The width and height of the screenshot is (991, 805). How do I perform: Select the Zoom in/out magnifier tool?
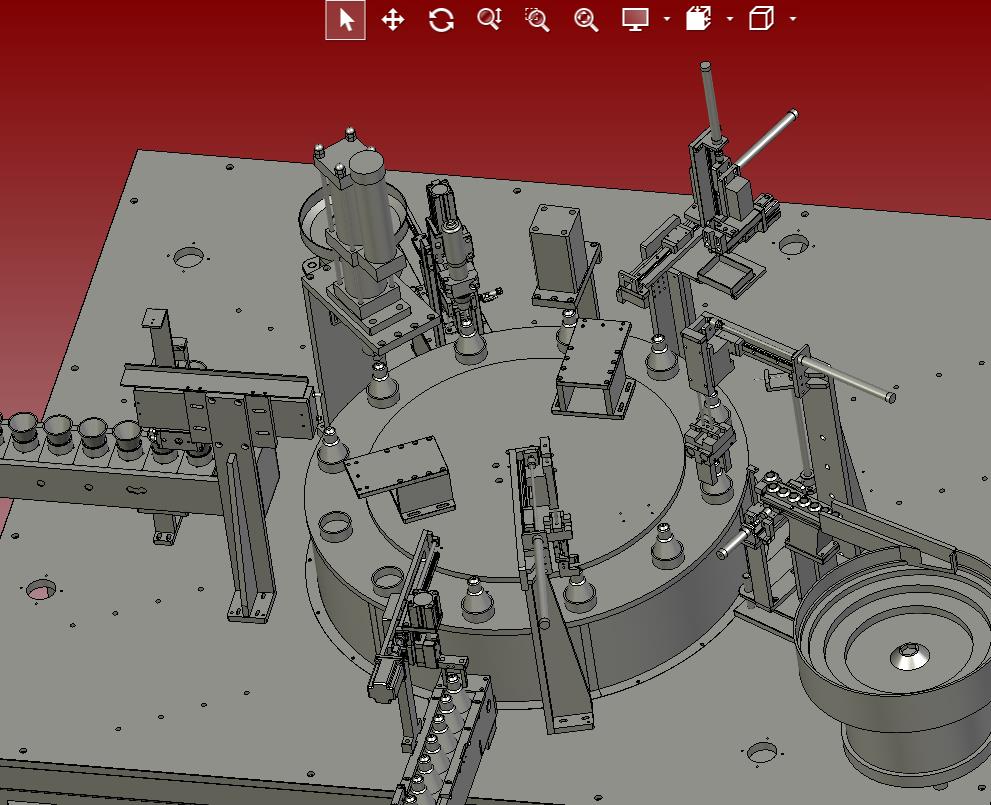coord(489,20)
